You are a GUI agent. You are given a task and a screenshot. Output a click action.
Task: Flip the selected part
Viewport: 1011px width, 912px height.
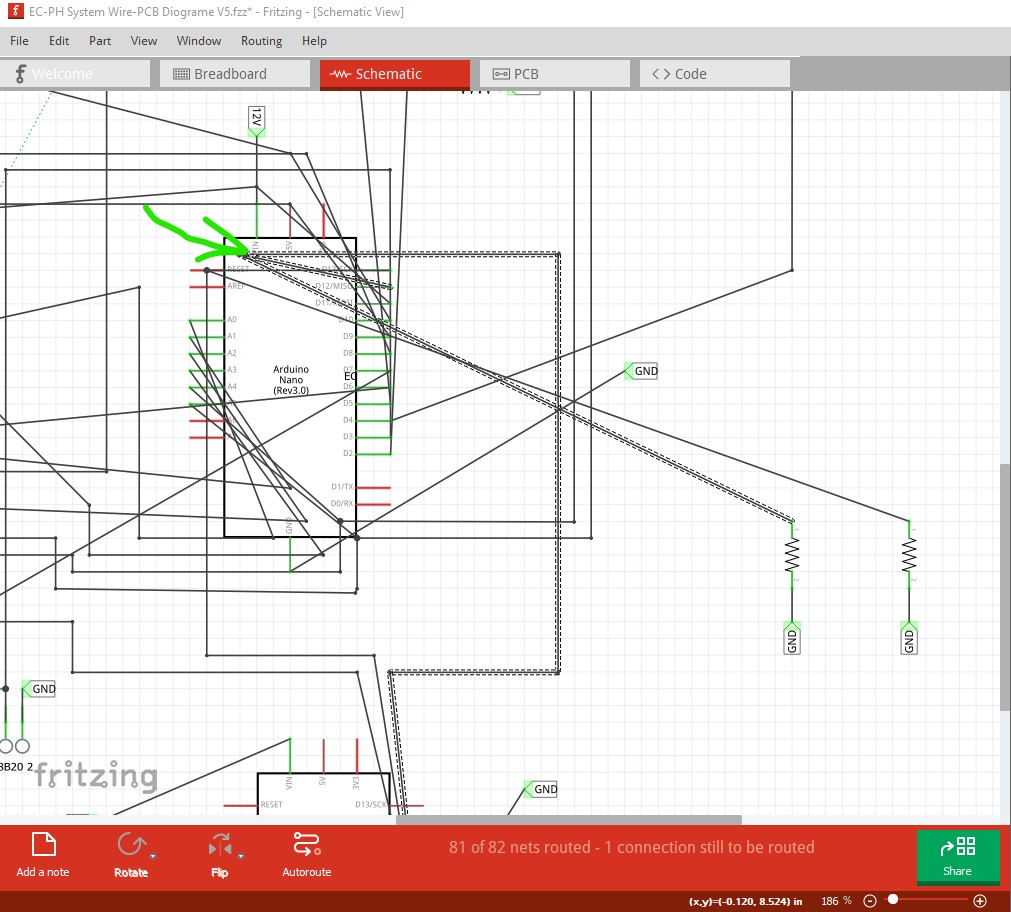click(x=220, y=855)
